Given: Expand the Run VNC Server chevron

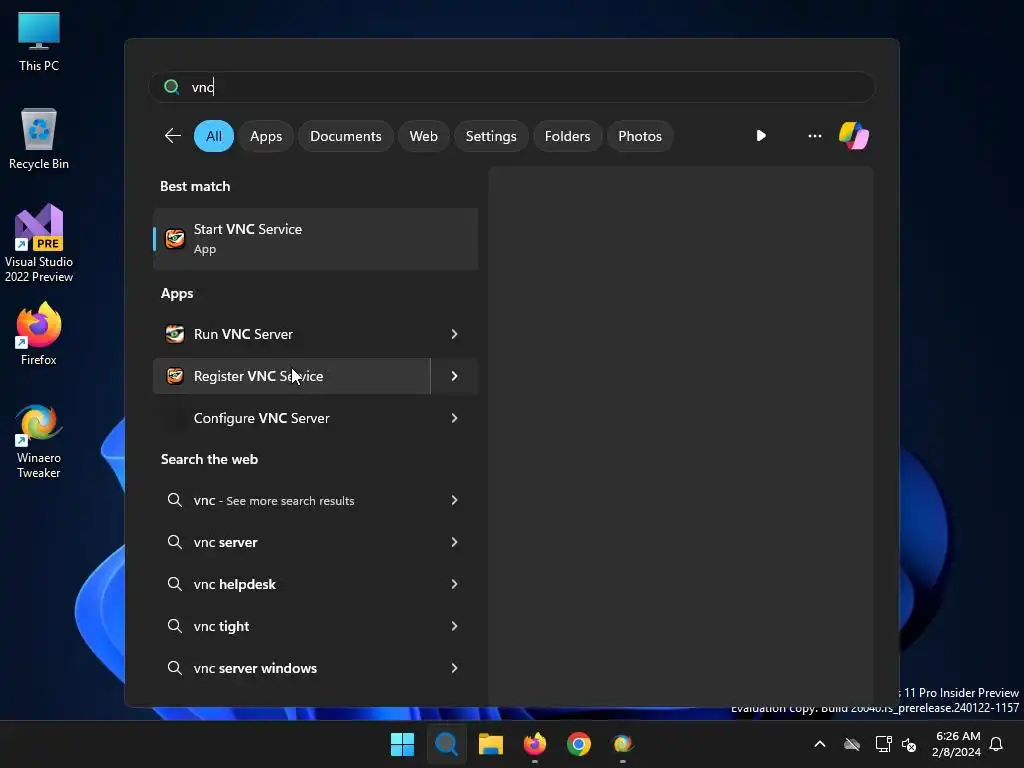Looking at the screenshot, I should [x=455, y=334].
